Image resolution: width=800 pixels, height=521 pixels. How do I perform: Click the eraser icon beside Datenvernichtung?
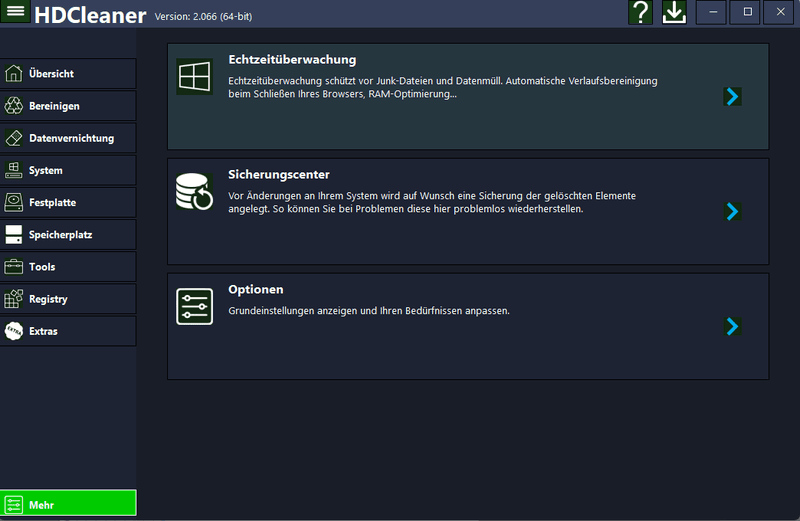14,138
